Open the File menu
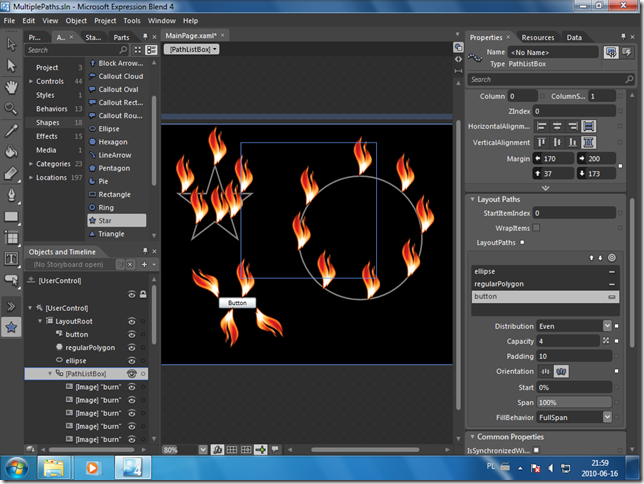Screen dimensions: 644x484 (x=9, y=21)
